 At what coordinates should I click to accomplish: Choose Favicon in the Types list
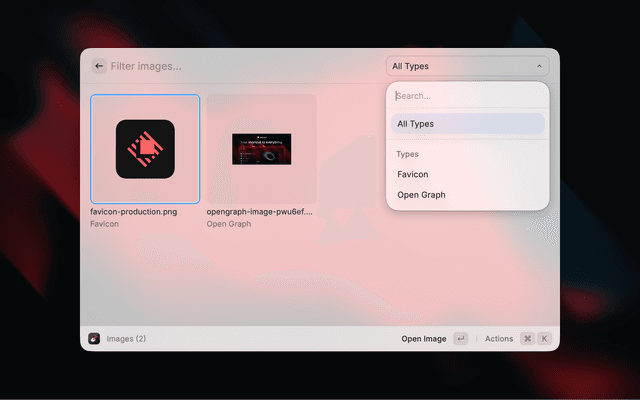pos(413,174)
